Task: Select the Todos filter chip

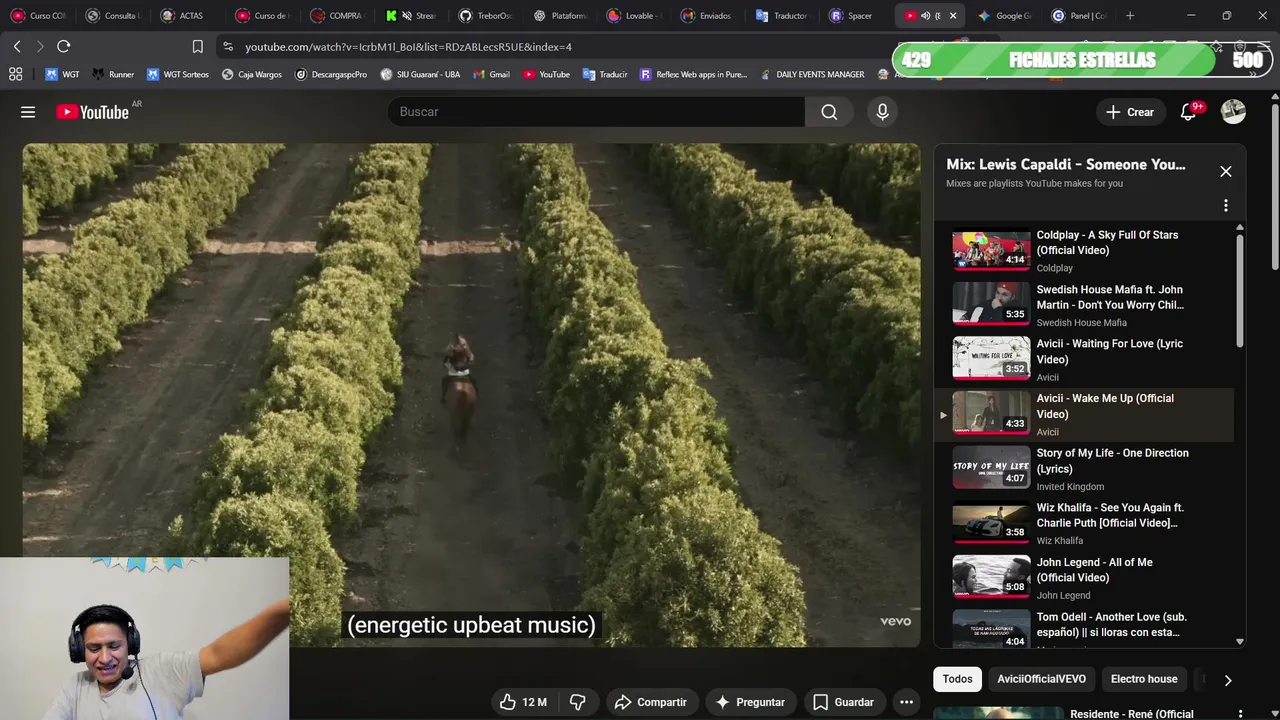Action: 957,679
